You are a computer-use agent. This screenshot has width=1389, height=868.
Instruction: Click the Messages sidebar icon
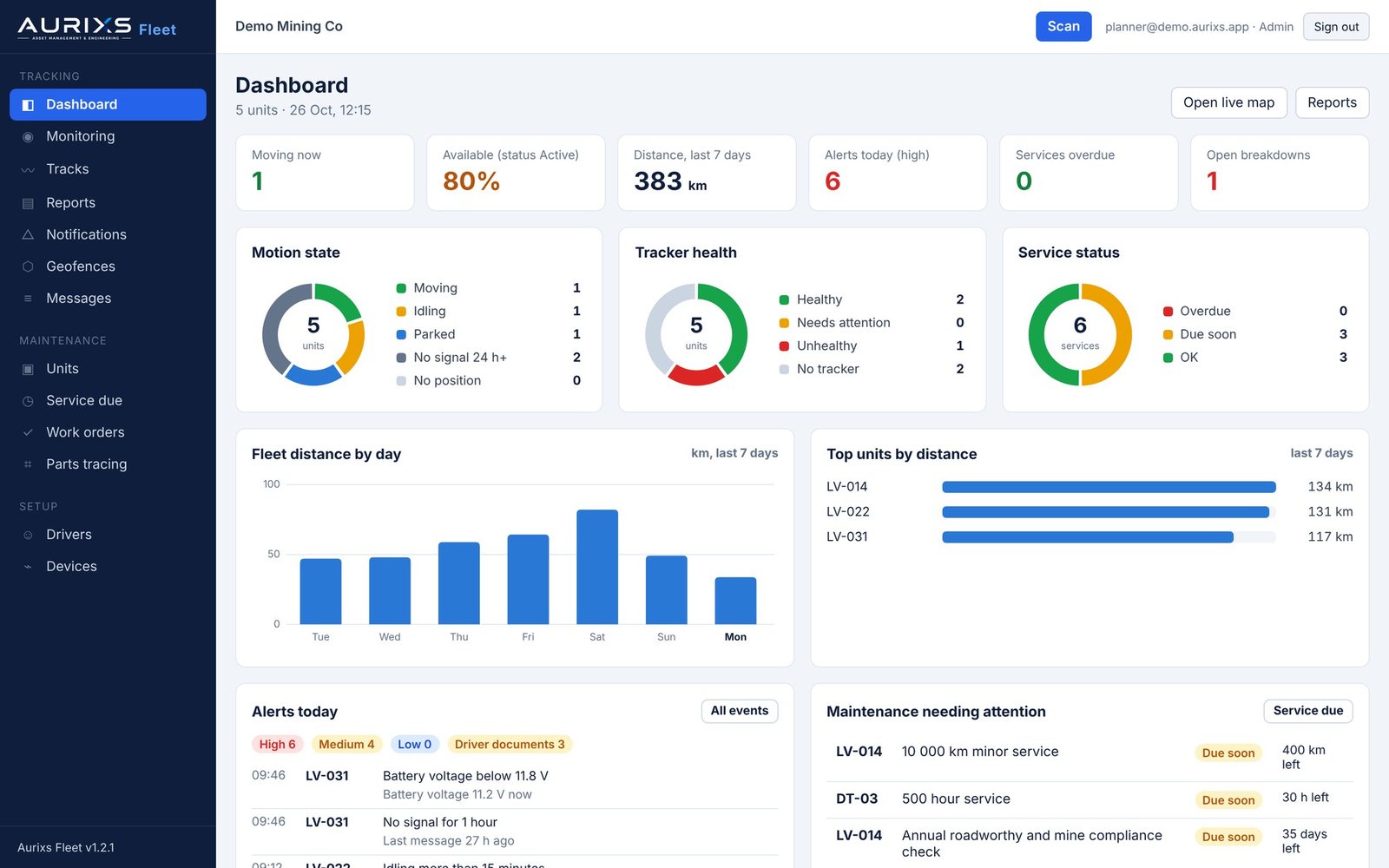28,299
